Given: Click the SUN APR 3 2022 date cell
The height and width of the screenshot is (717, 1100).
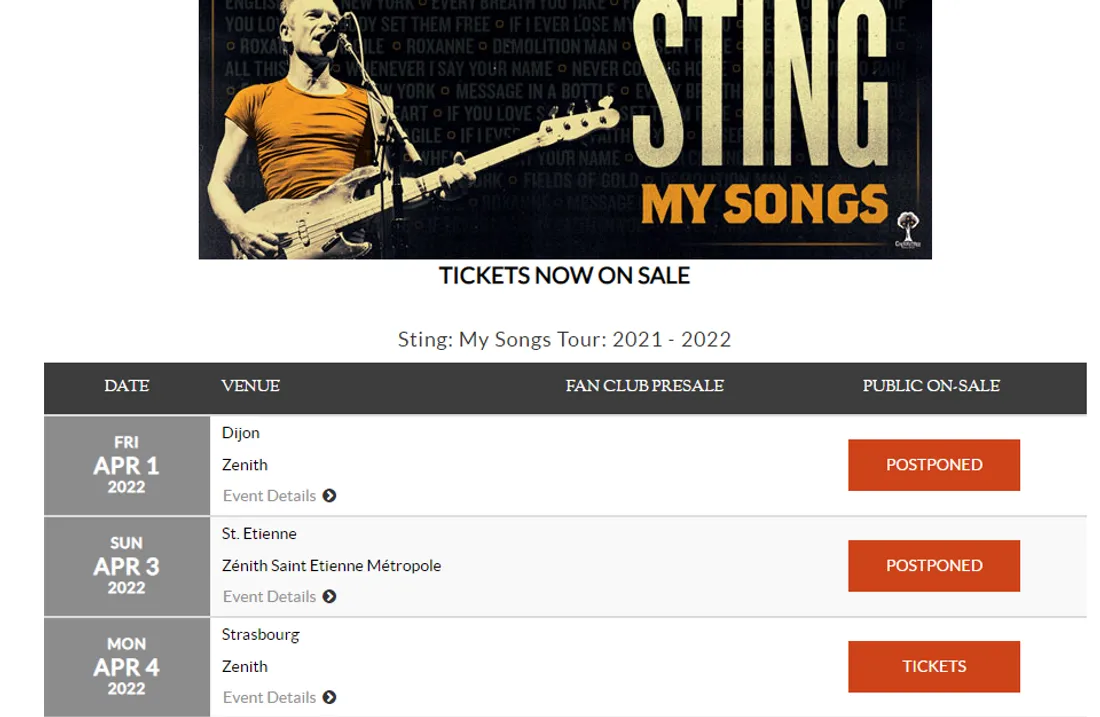Looking at the screenshot, I should 127,566.
